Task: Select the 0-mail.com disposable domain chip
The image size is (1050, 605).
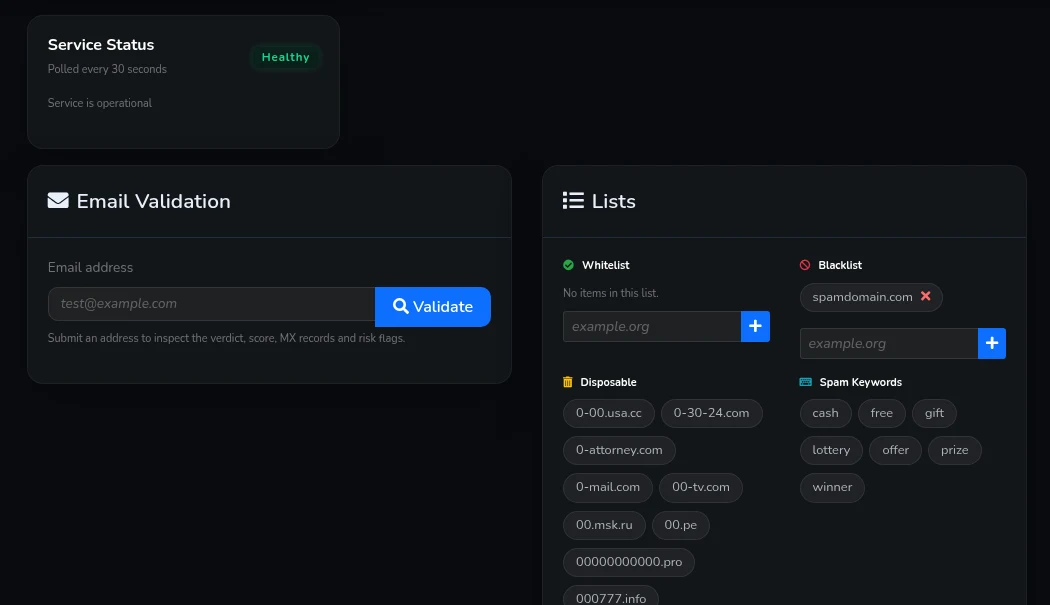Action: (x=608, y=487)
